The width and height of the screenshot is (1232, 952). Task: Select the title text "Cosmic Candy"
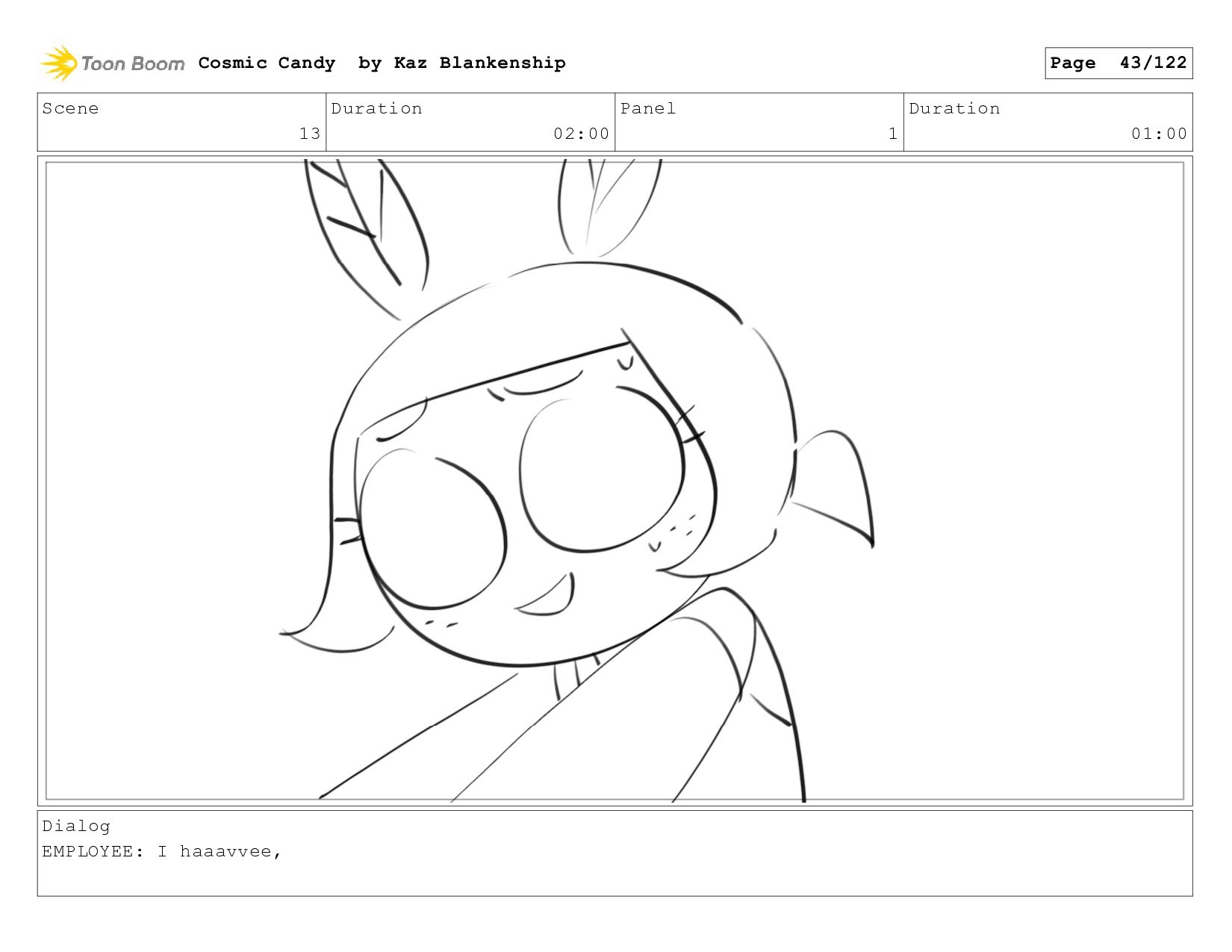267,63
